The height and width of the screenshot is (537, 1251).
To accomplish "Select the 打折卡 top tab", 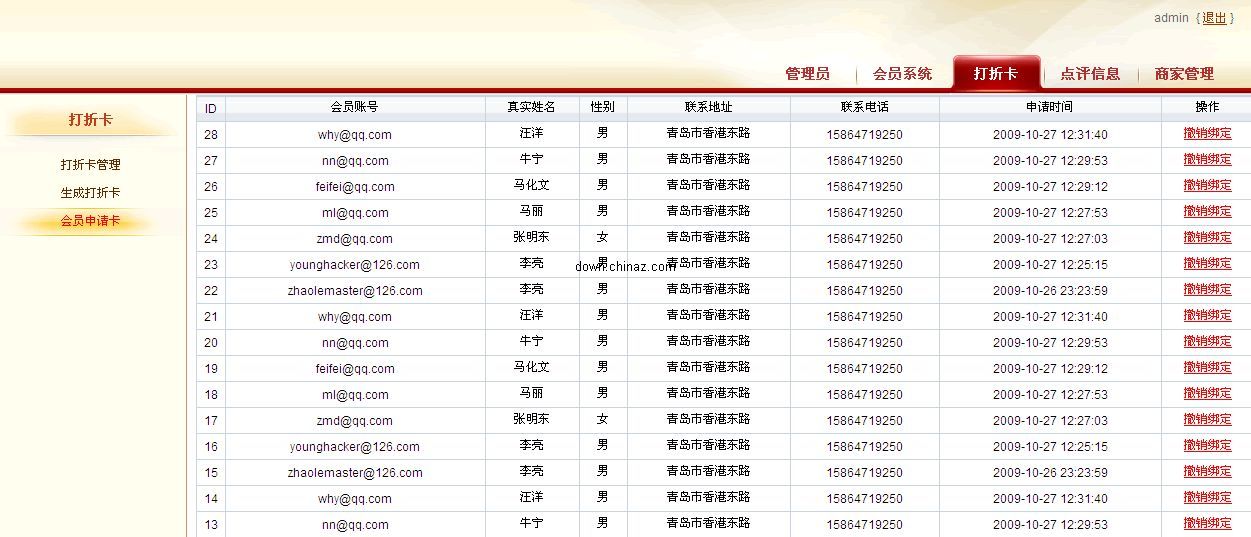I will coord(996,73).
